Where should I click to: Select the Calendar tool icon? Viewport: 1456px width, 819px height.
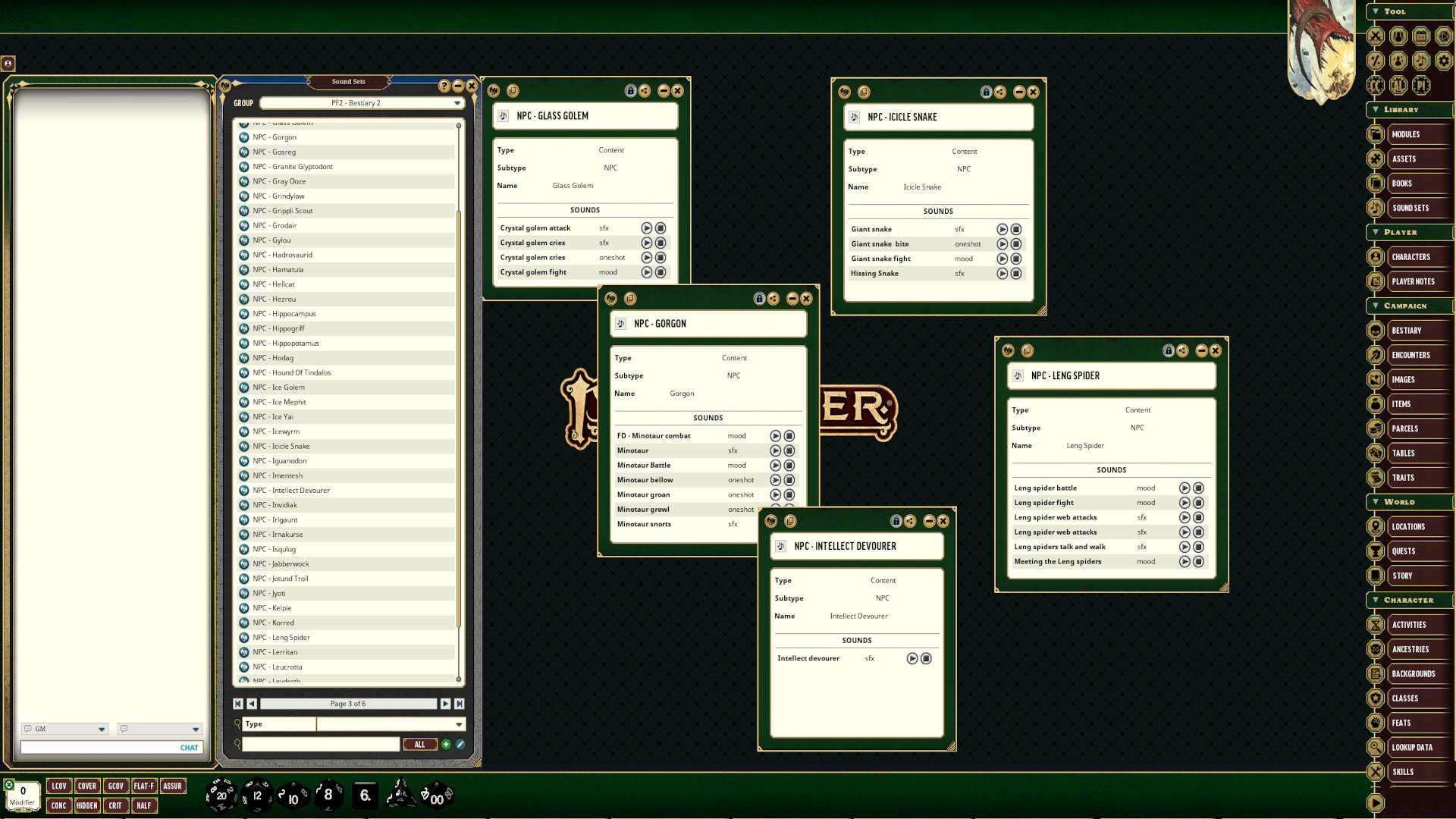(x=1421, y=36)
